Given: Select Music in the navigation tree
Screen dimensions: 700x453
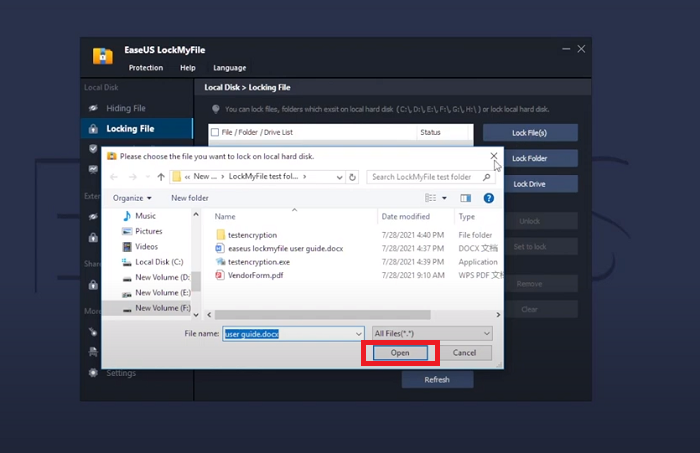Looking at the screenshot, I should tap(146, 216).
